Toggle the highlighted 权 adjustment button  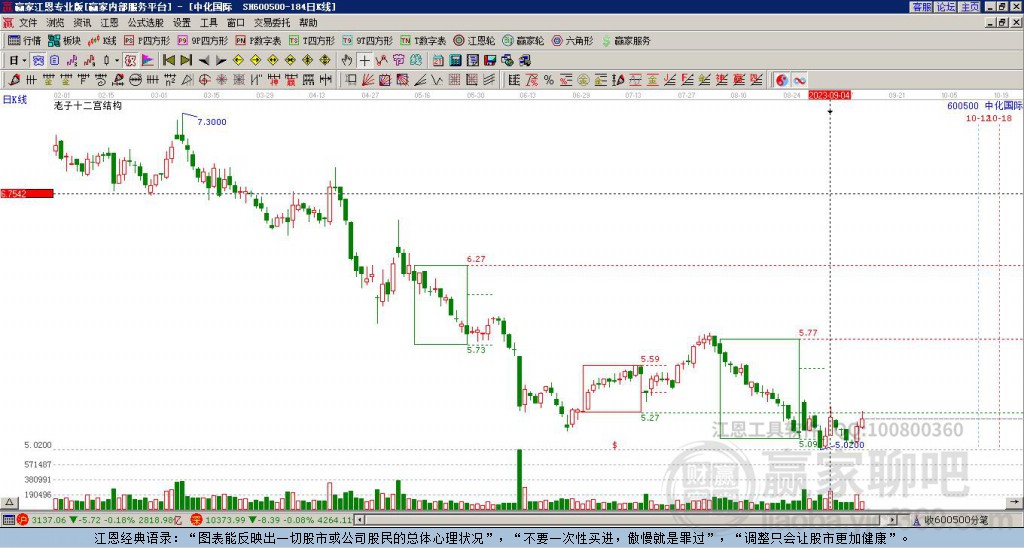tap(130, 60)
